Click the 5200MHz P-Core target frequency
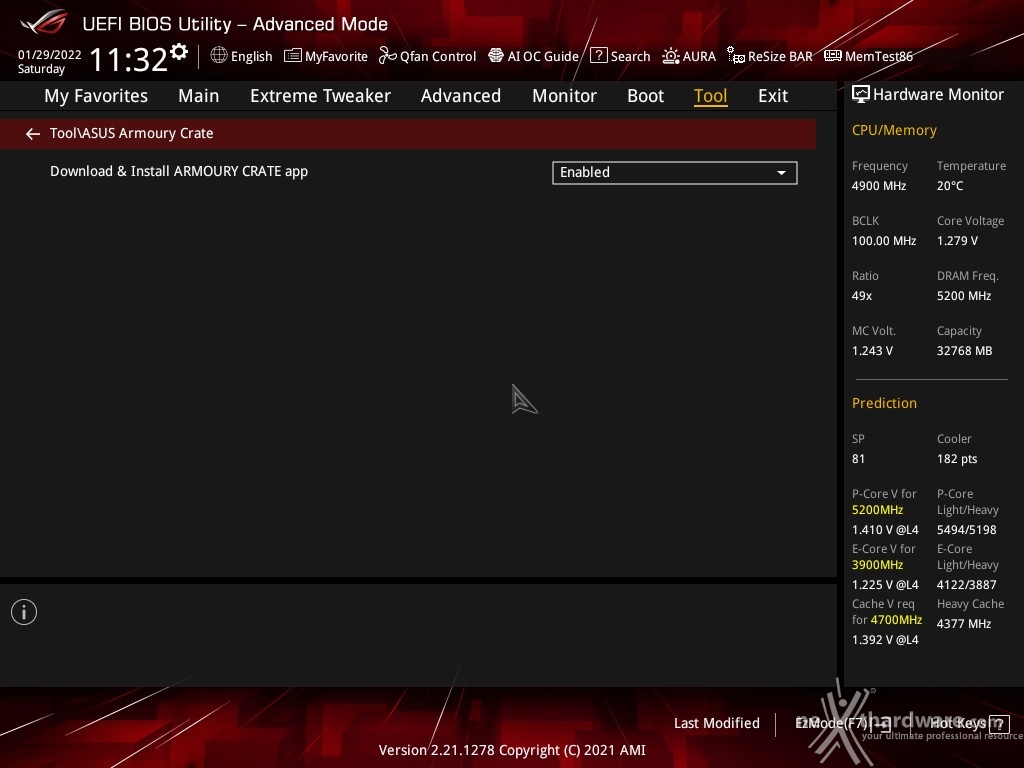This screenshot has width=1024, height=768. pos(878,510)
